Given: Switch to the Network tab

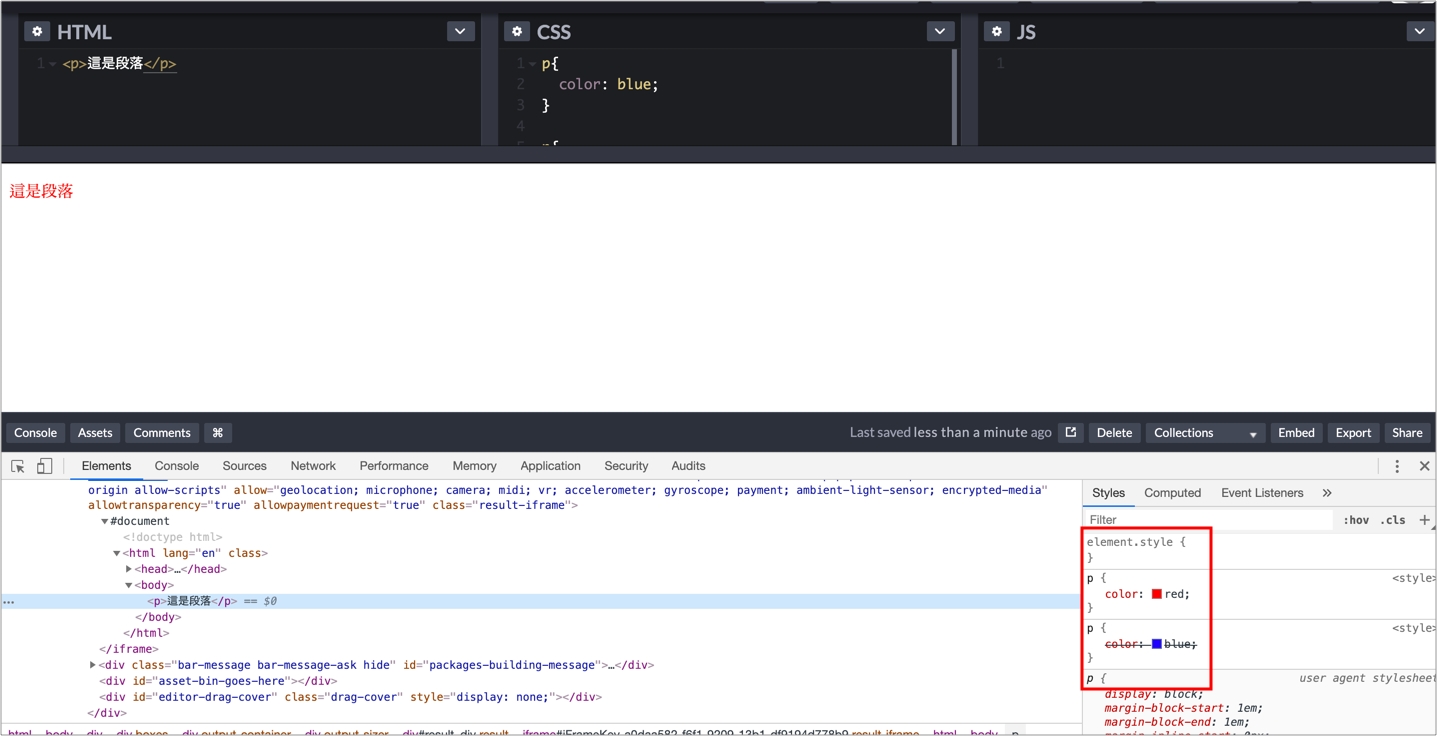Looking at the screenshot, I should tap(313, 466).
